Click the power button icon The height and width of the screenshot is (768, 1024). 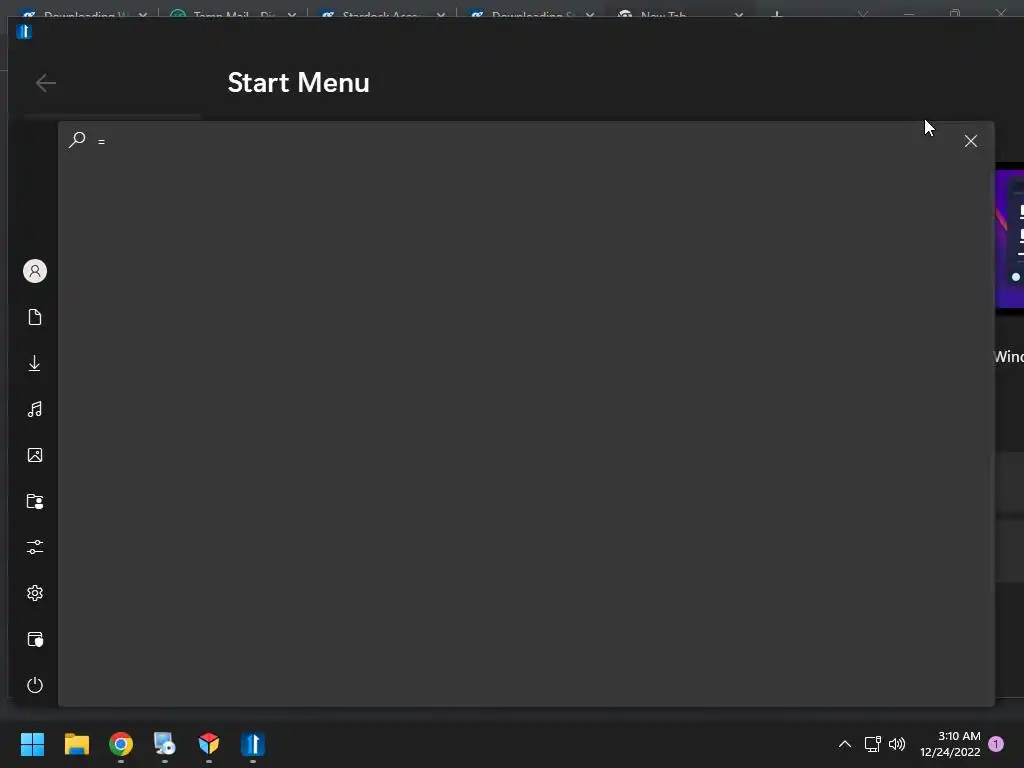point(35,685)
